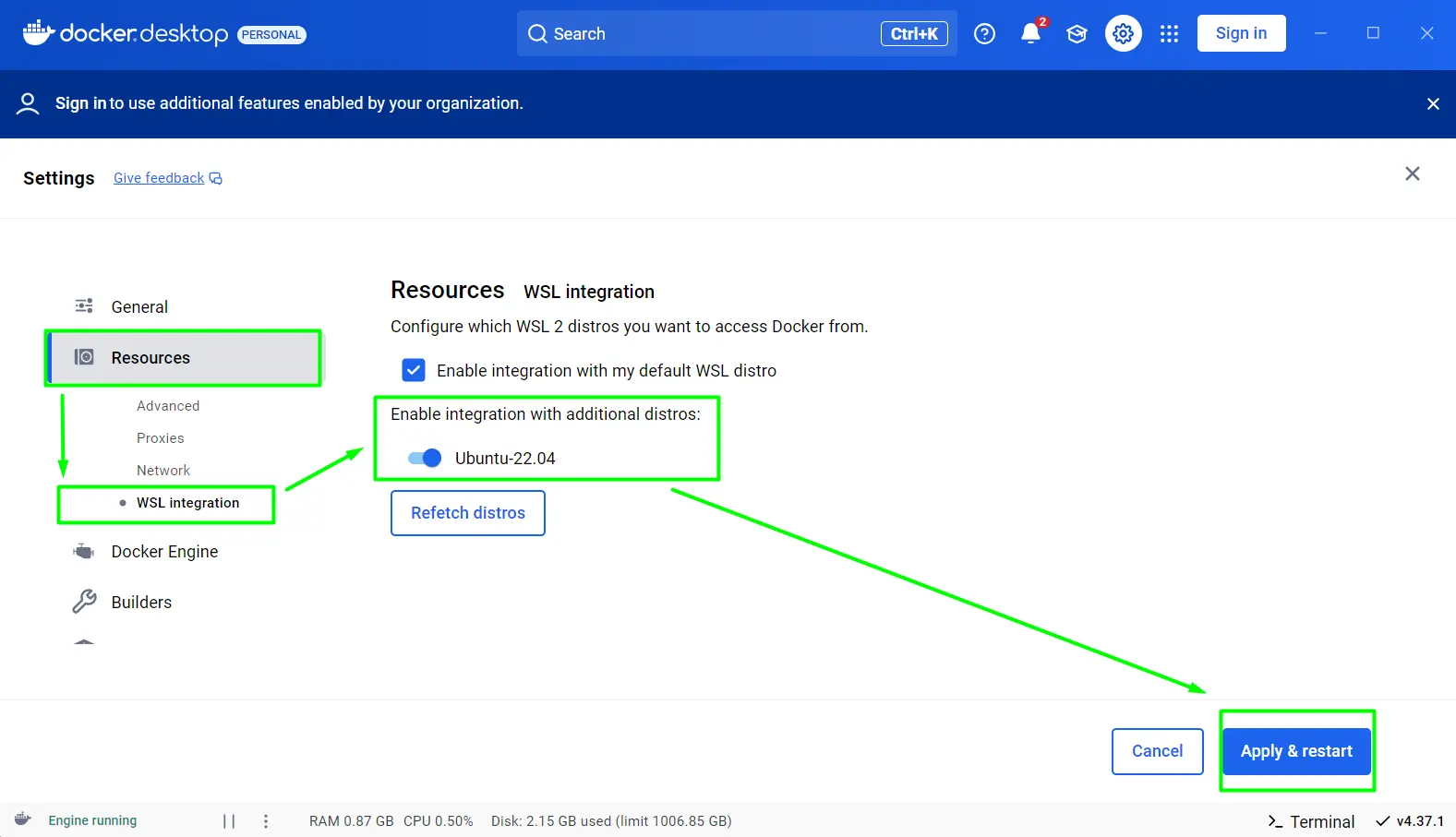This screenshot has height=837, width=1456.
Task: Open the engine three-dot options menu
Action: tap(266, 821)
